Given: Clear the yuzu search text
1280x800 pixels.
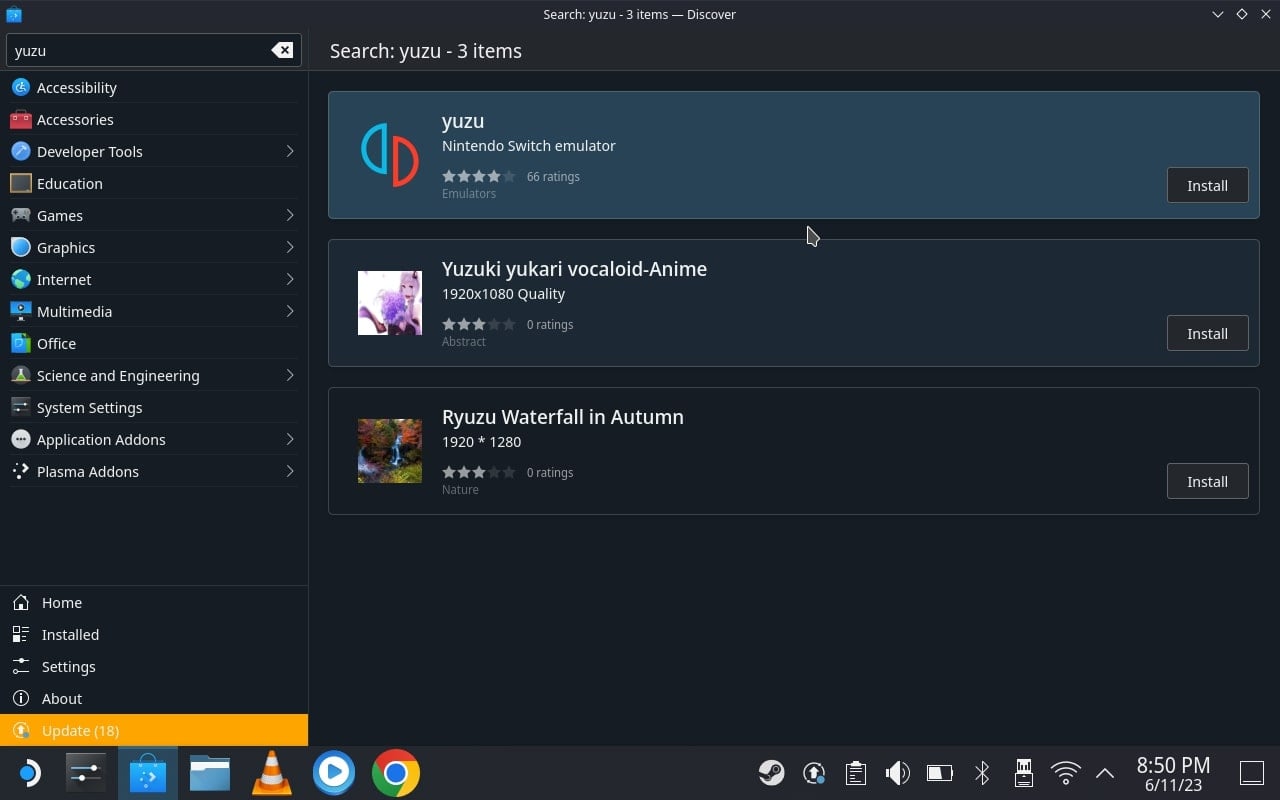Looking at the screenshot, I should point(282,50).
